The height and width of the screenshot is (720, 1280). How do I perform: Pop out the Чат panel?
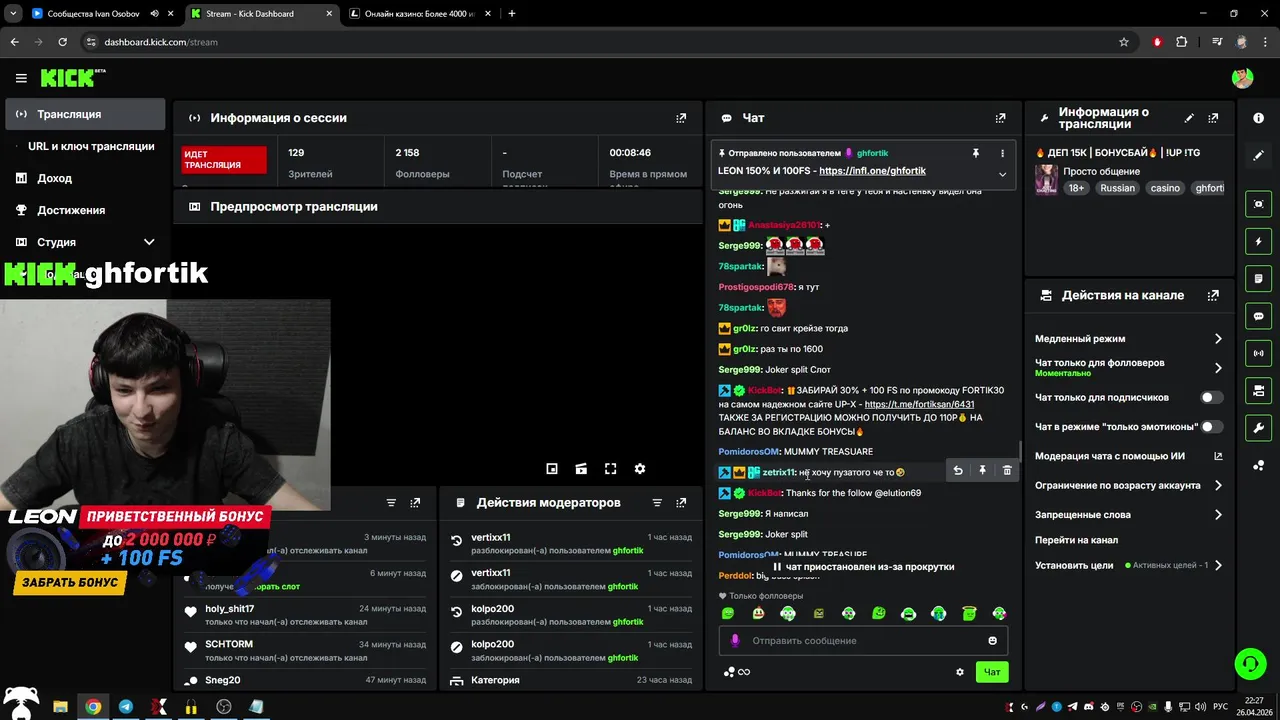click(1000, 118)
